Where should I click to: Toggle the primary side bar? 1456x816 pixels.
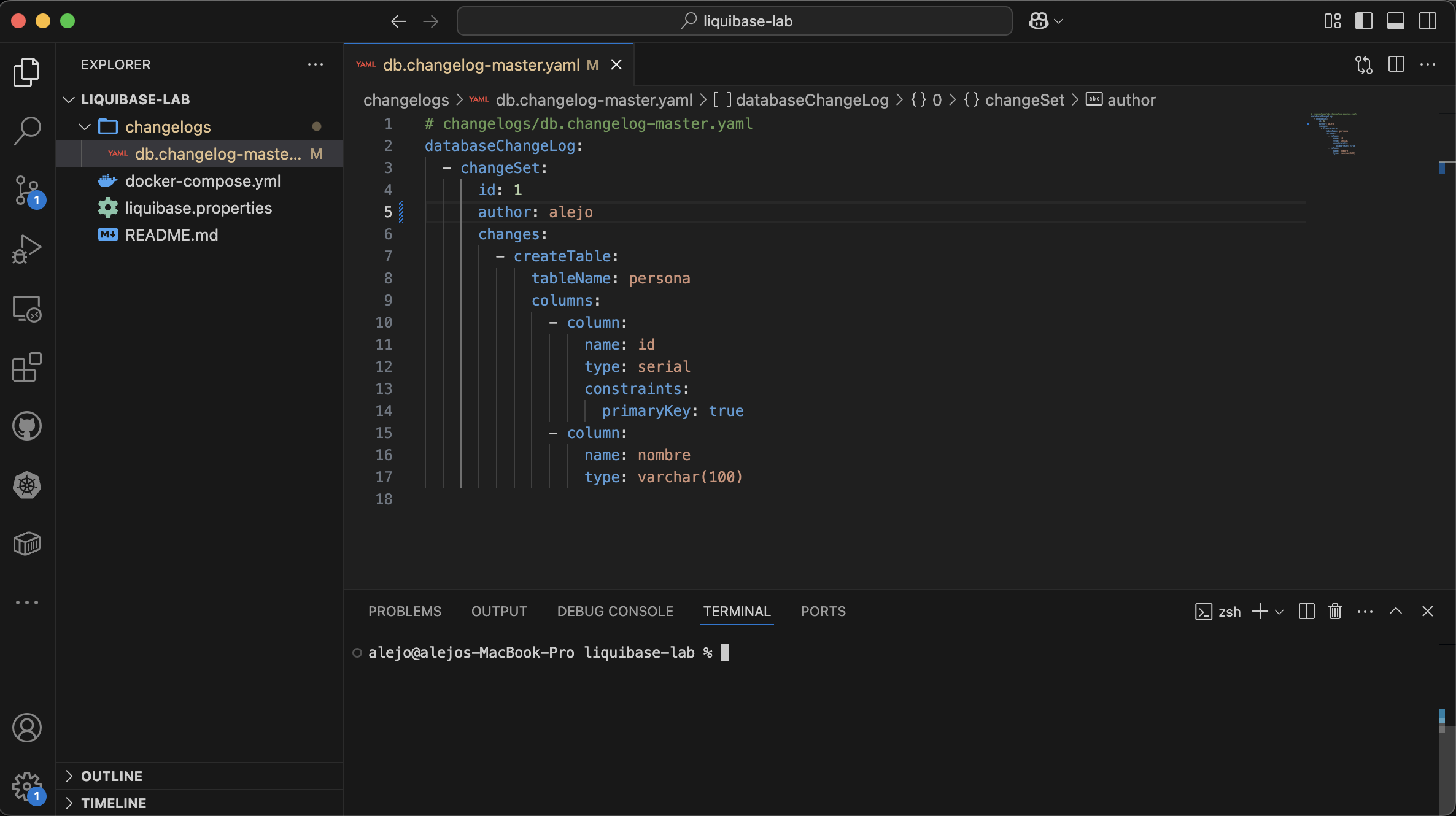[x=1364, y=21]
